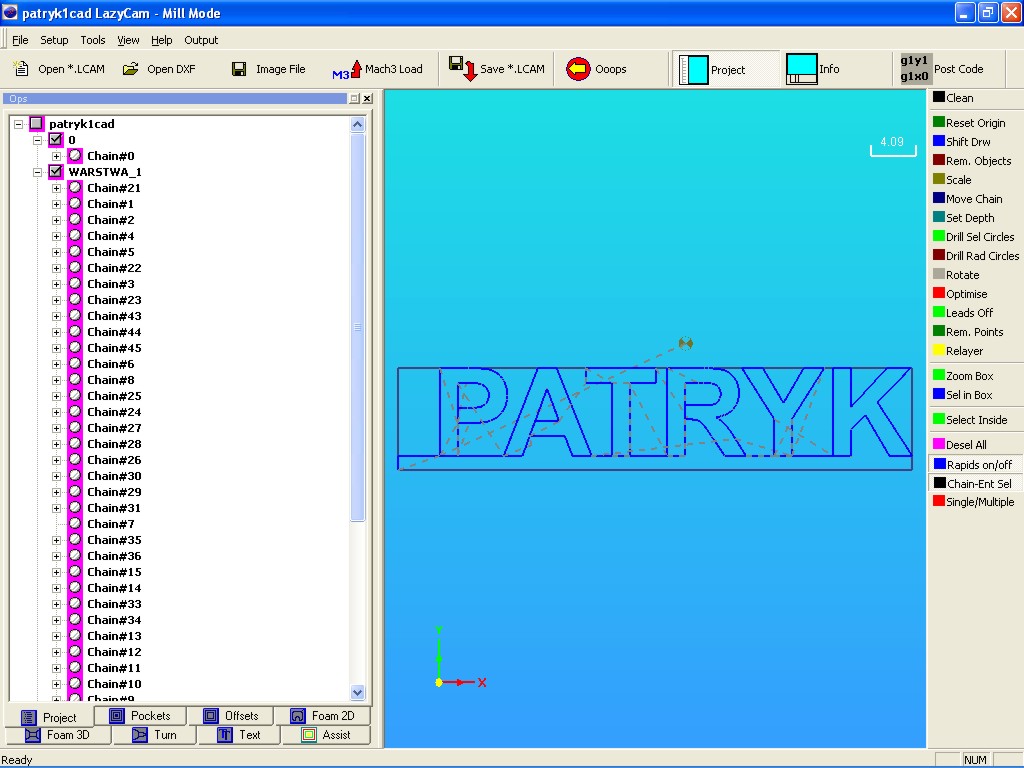Image resolution: width=1024 pixels, height=768 pixels.
Task: Click the float button of Ops panel
Action: 354,99
